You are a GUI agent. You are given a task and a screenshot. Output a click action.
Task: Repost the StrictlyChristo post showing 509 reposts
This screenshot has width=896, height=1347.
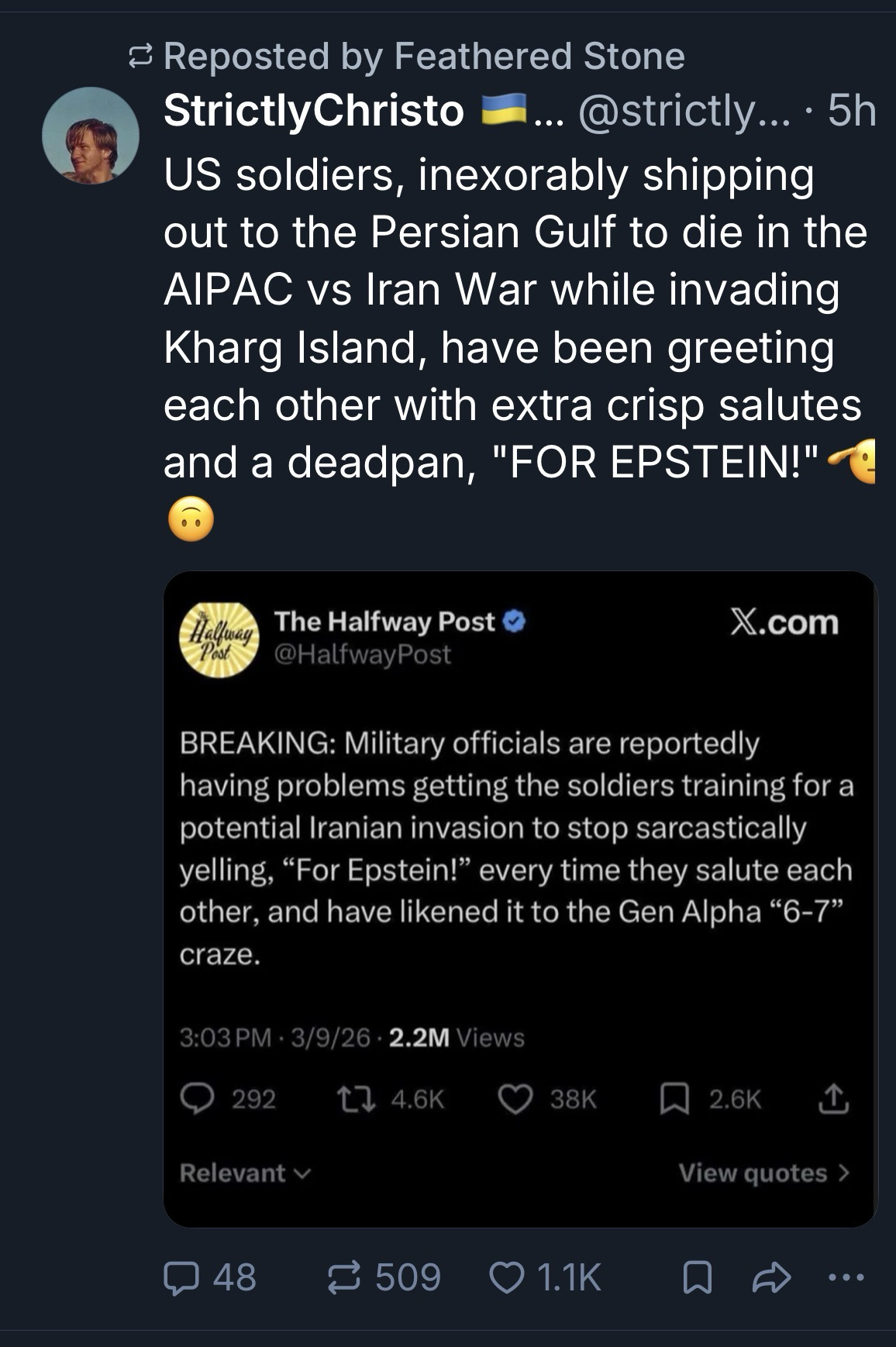pos(344,1277)
